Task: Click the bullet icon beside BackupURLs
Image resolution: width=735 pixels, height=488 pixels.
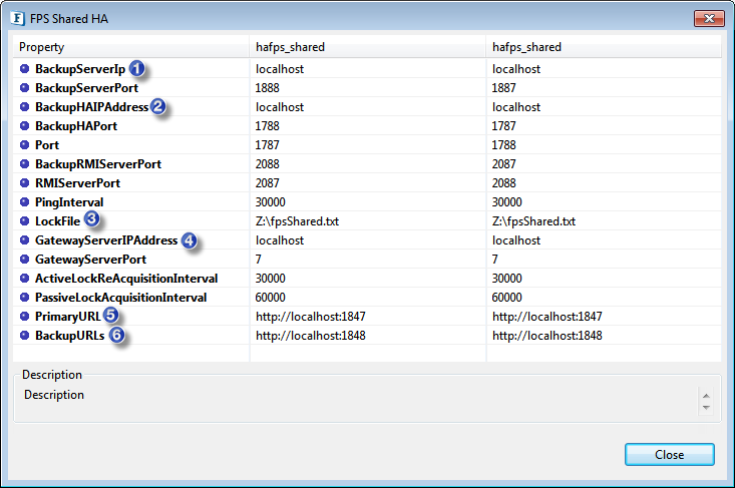Action: click(24, 335)
